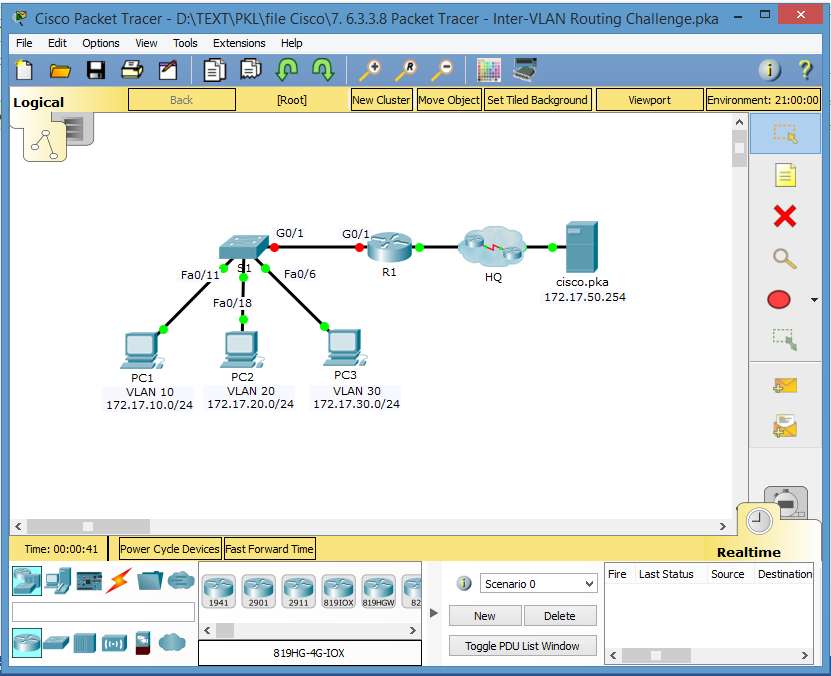This screenshot has width=831, height=676.
Task: Expand the PDU list with the triangle arrow
Action: point(434,613)
